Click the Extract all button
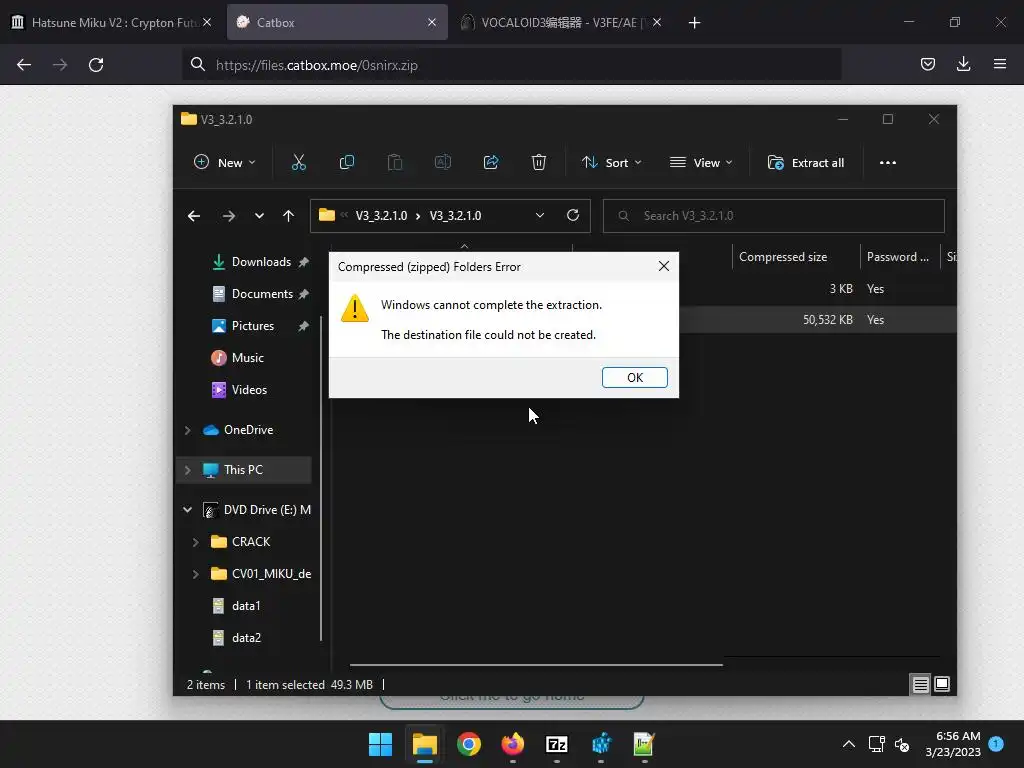This screenshot has height=768, width=1024. 806,163
